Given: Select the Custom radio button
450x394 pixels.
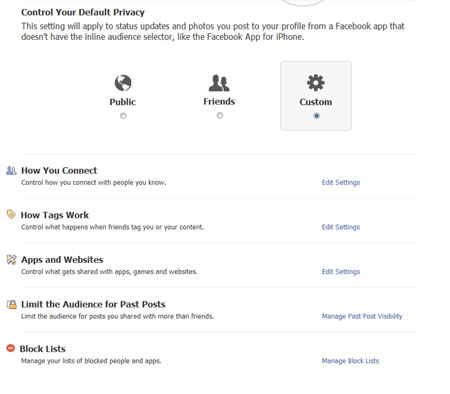Looking at the screenshot, I should click(x=316, y=116).
